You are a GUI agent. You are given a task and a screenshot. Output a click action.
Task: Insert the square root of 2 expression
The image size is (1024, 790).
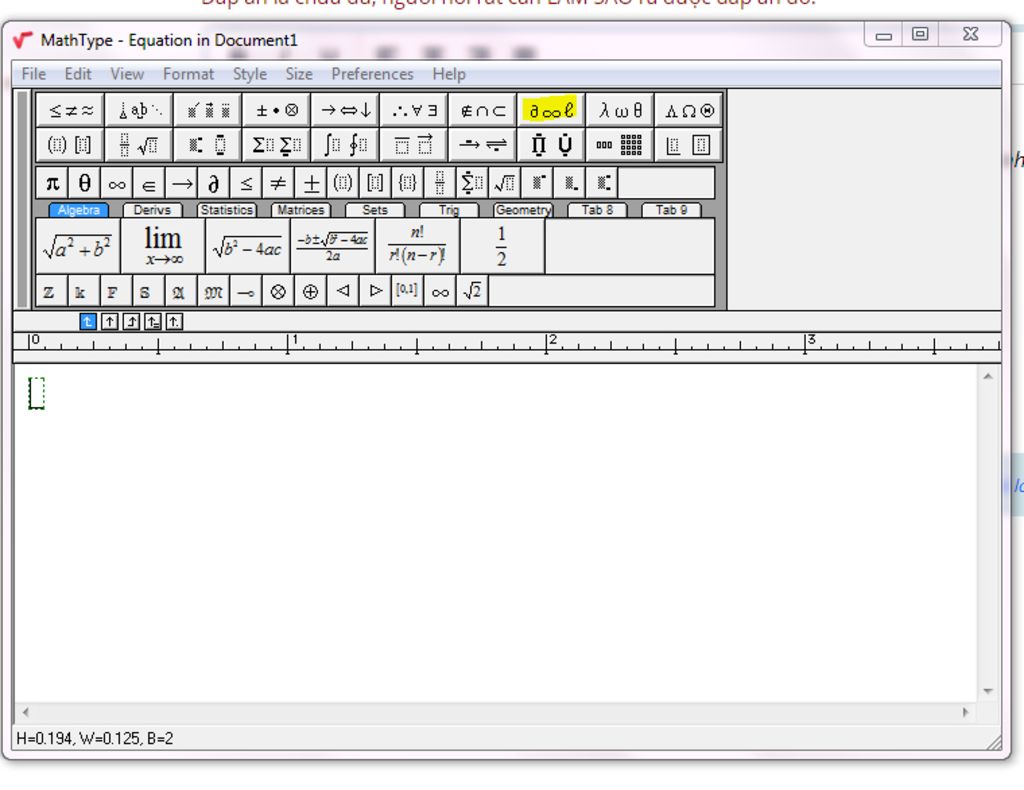pos(472,291)
